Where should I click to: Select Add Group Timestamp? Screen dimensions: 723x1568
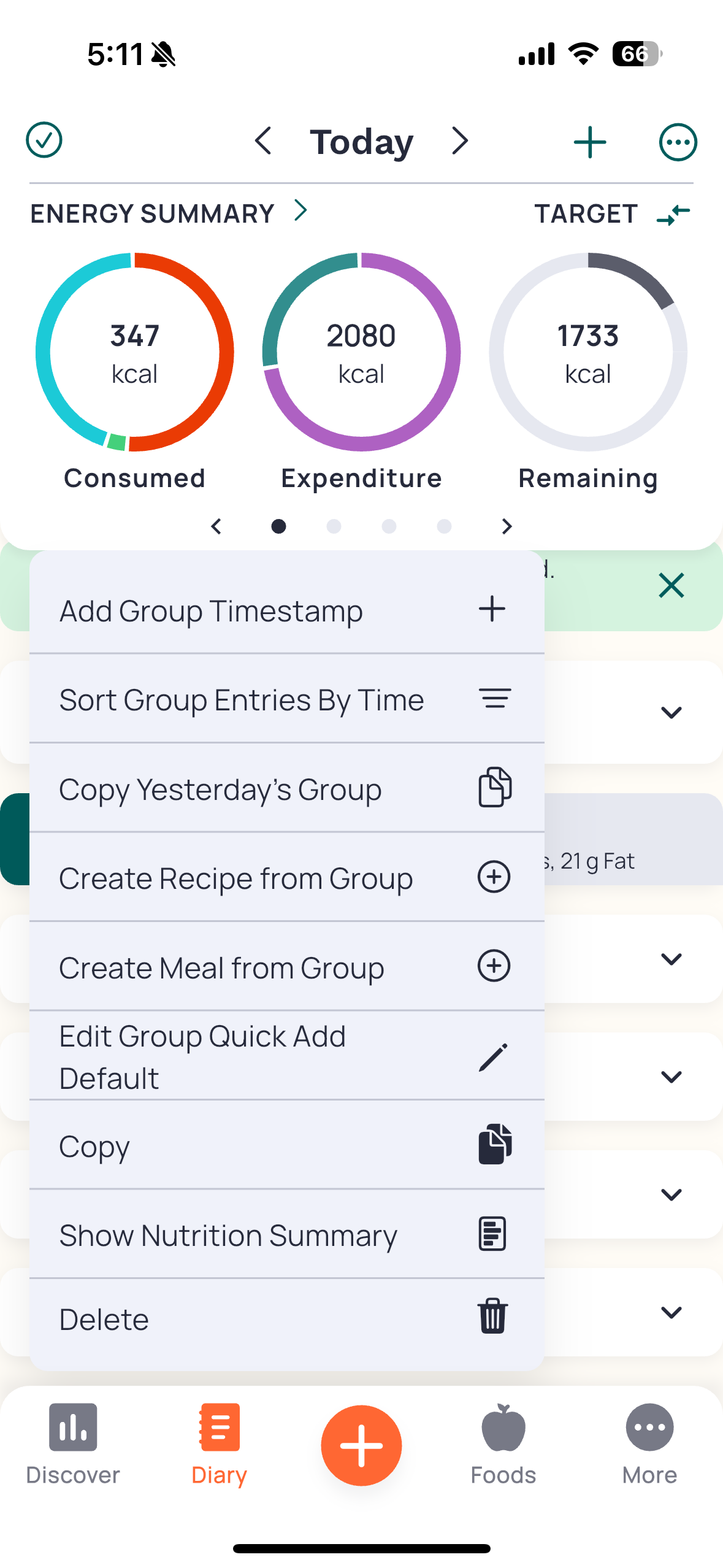coord(287,610)
